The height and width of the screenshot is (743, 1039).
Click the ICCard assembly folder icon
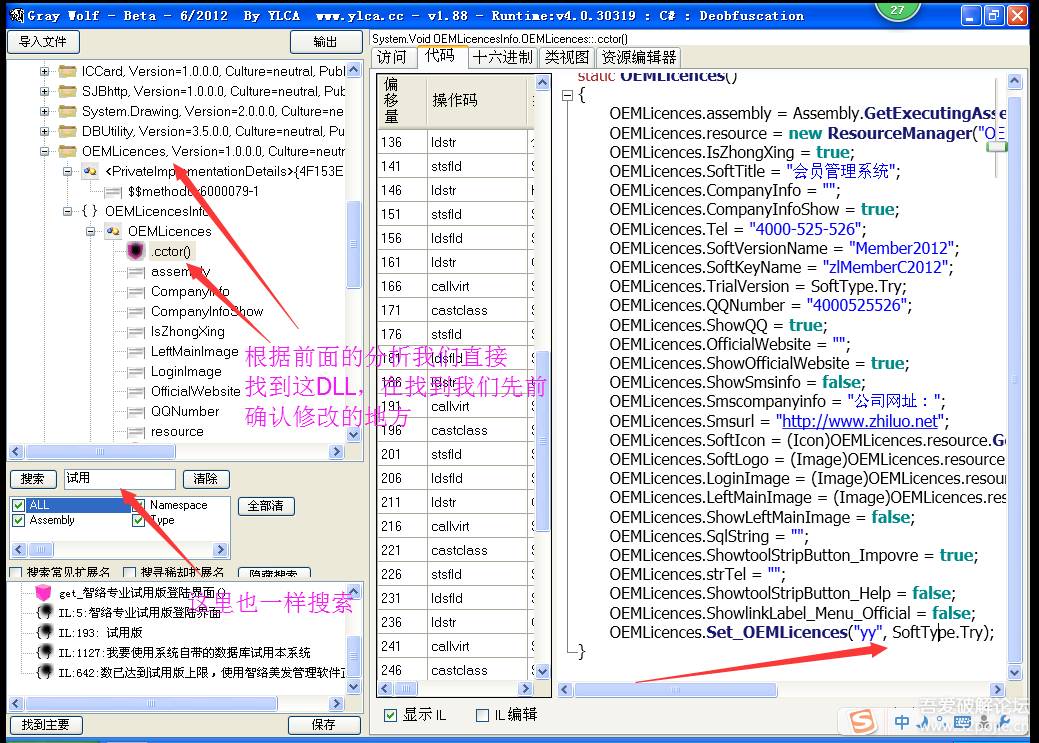(67, 71)
